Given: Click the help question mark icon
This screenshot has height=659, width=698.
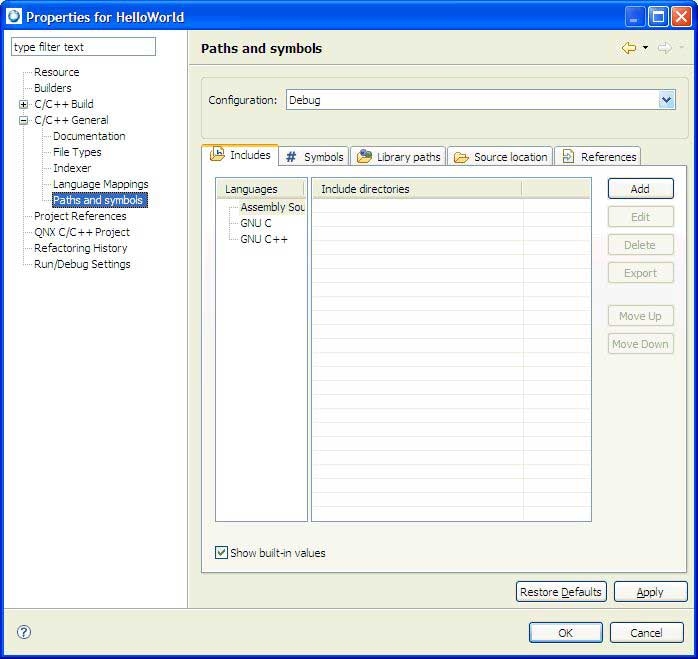Looking at the screenshot, I should click(x=24, y=632).
